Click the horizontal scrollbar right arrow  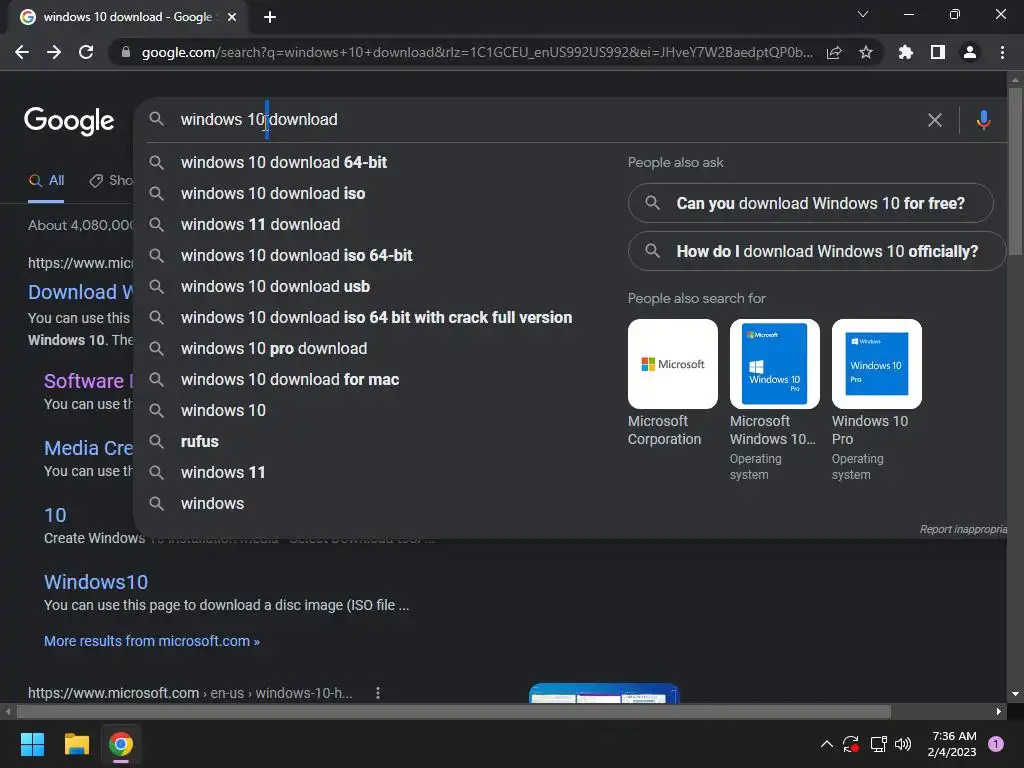[999, 711]
